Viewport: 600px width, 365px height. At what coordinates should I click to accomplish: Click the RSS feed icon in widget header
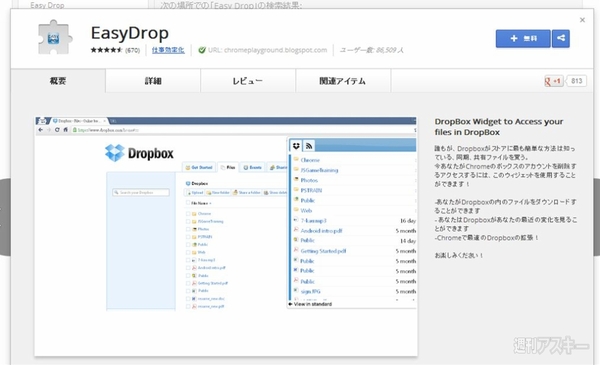point(309,146)
